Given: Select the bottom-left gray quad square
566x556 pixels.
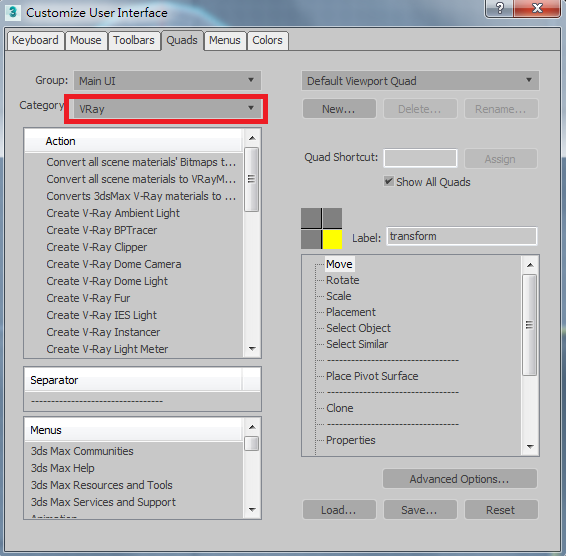Looking at the screenshot, I should click(x=311, y=239).
